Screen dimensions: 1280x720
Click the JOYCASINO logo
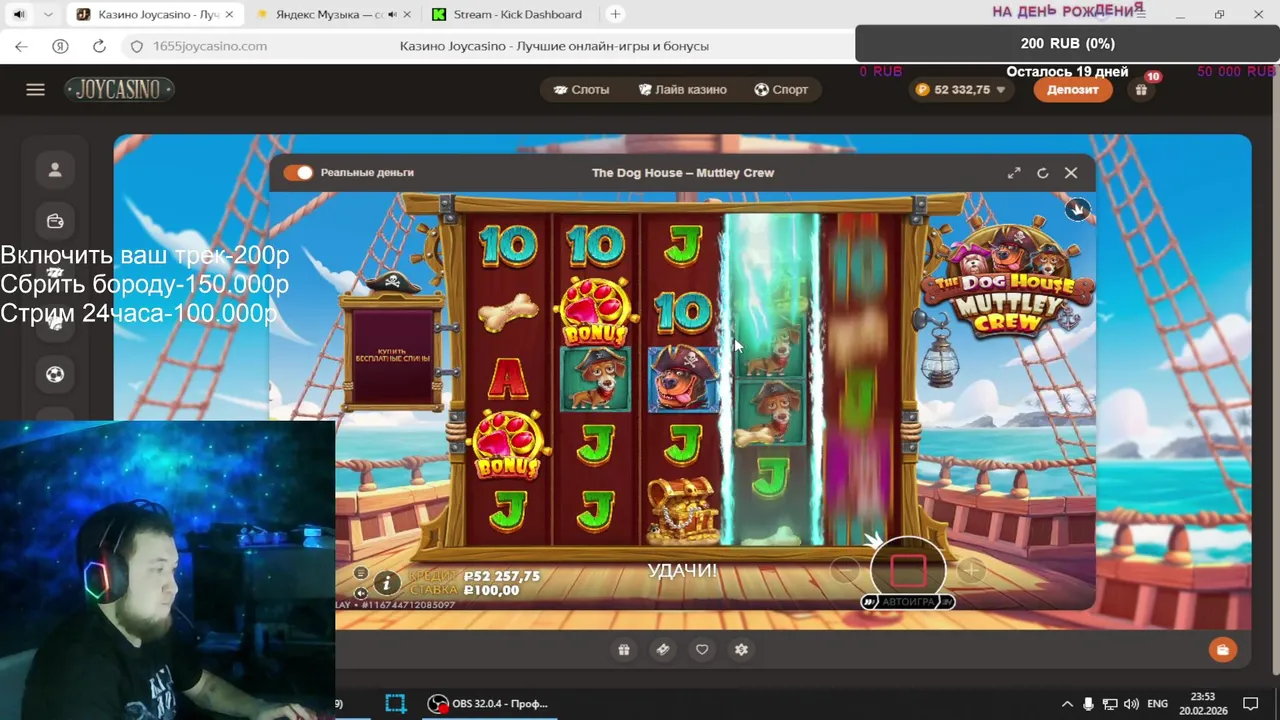[x=120, y=89]
